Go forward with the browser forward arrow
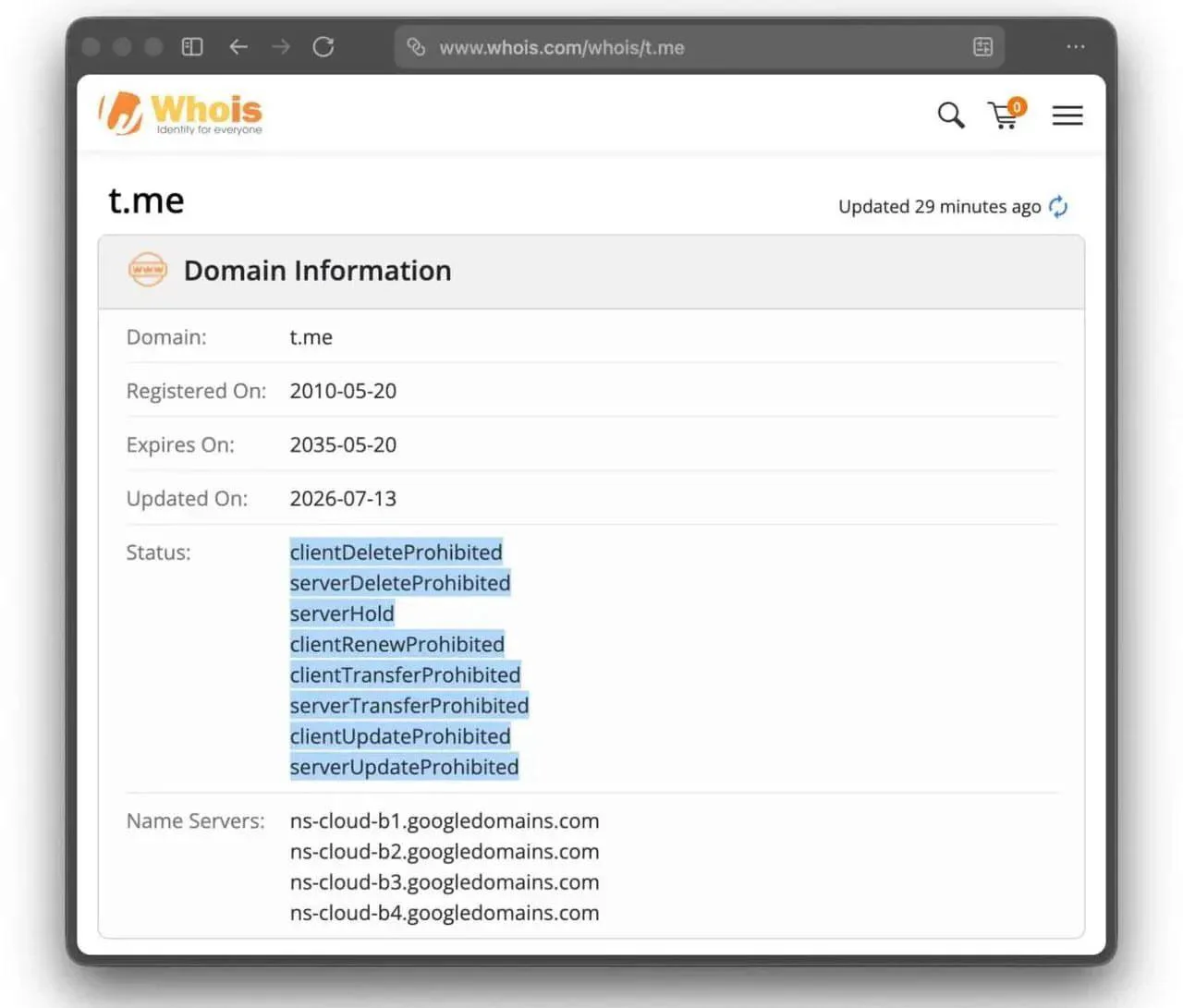The image size is (1183, 1008). 281,47
